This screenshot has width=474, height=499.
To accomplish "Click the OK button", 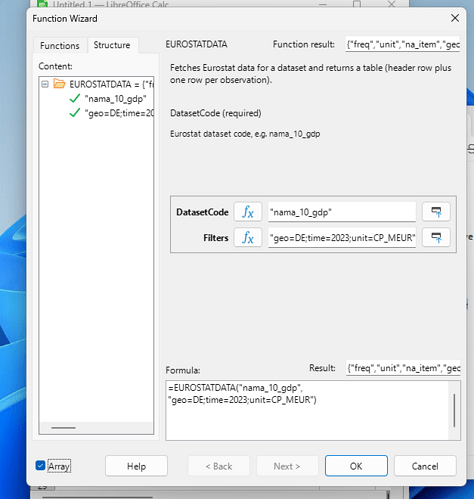I will (356, 466).
